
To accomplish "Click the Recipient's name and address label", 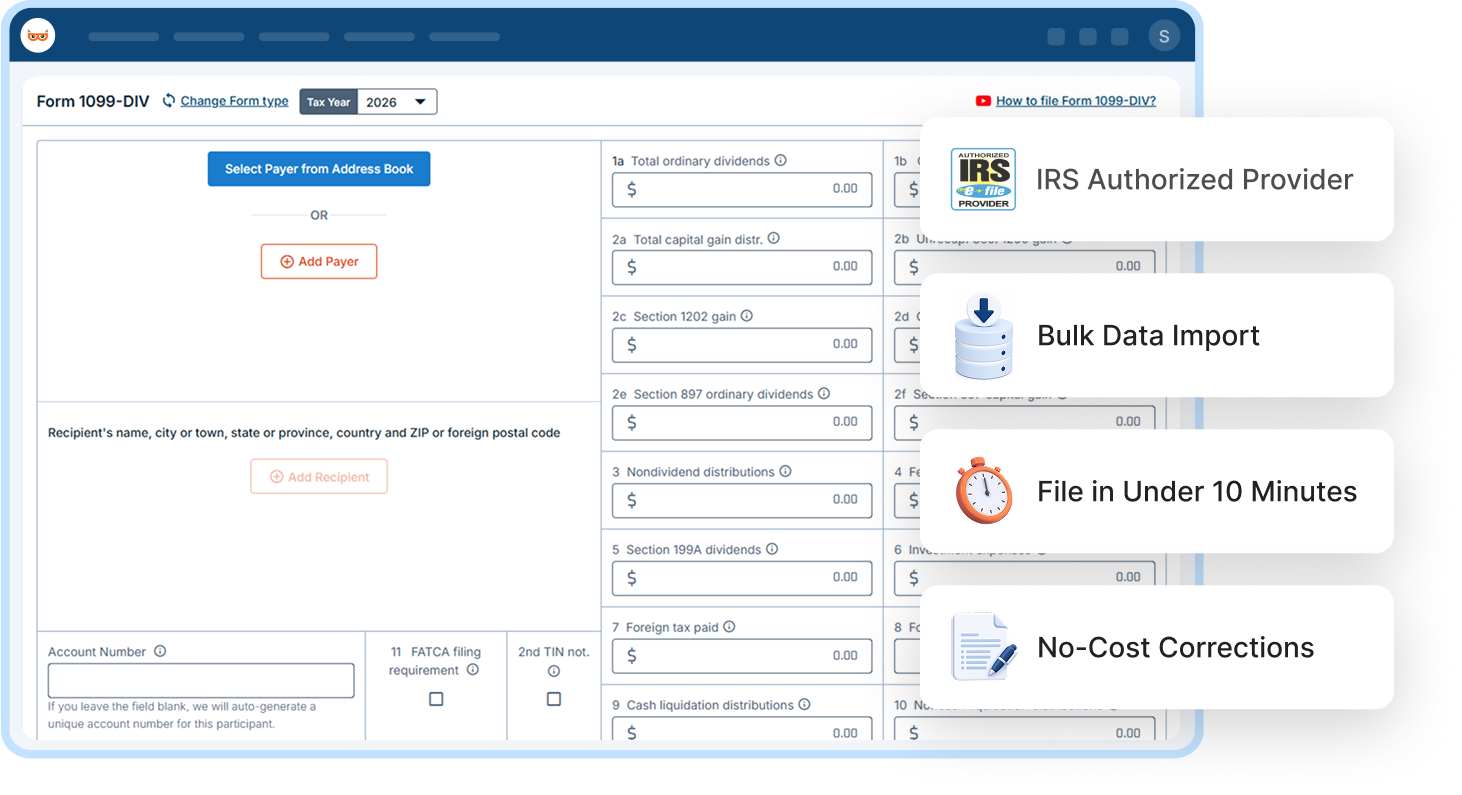I will point(304,433).
